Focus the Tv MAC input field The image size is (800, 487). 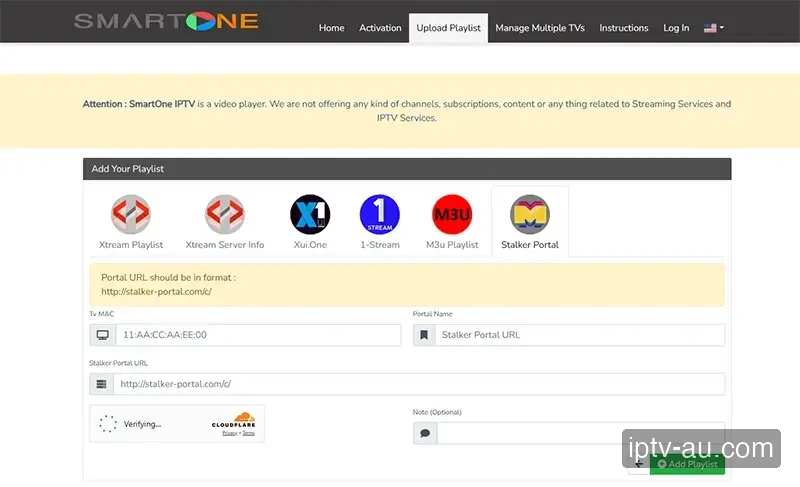click(x=258, y=335)
